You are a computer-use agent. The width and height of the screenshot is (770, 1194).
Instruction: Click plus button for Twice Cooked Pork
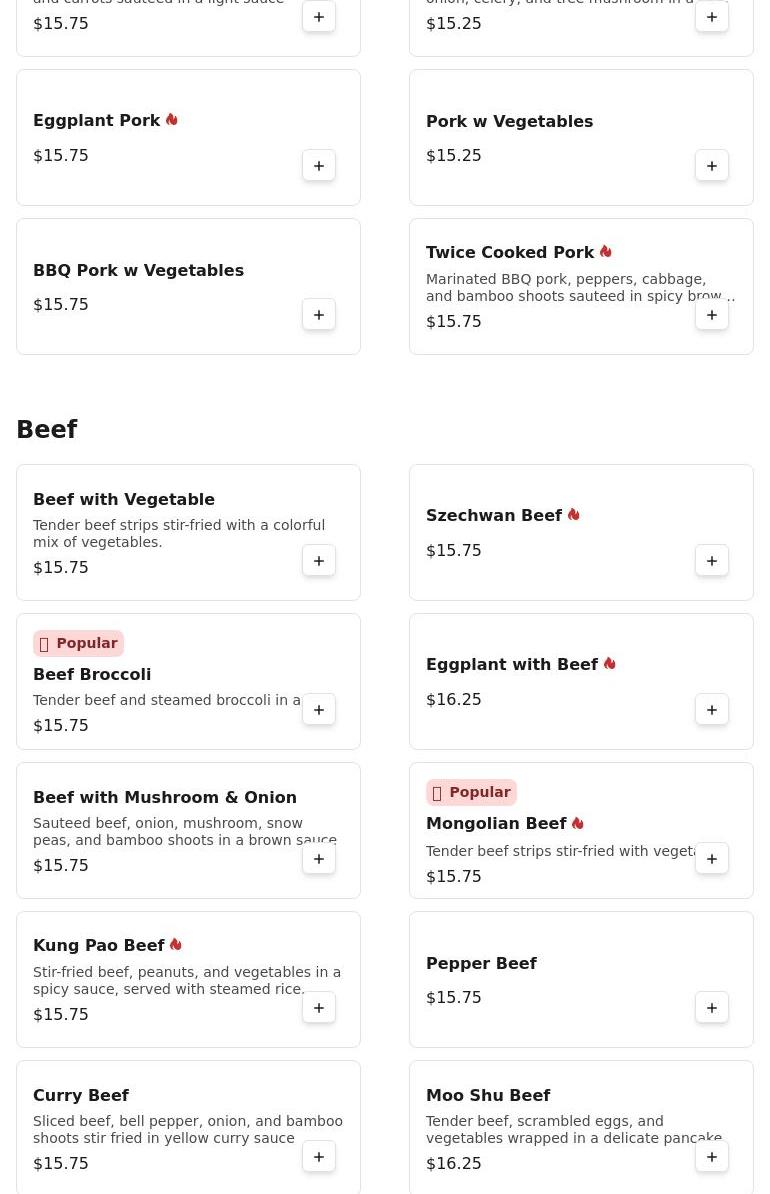pyautogui.click(x=712, y=315)
